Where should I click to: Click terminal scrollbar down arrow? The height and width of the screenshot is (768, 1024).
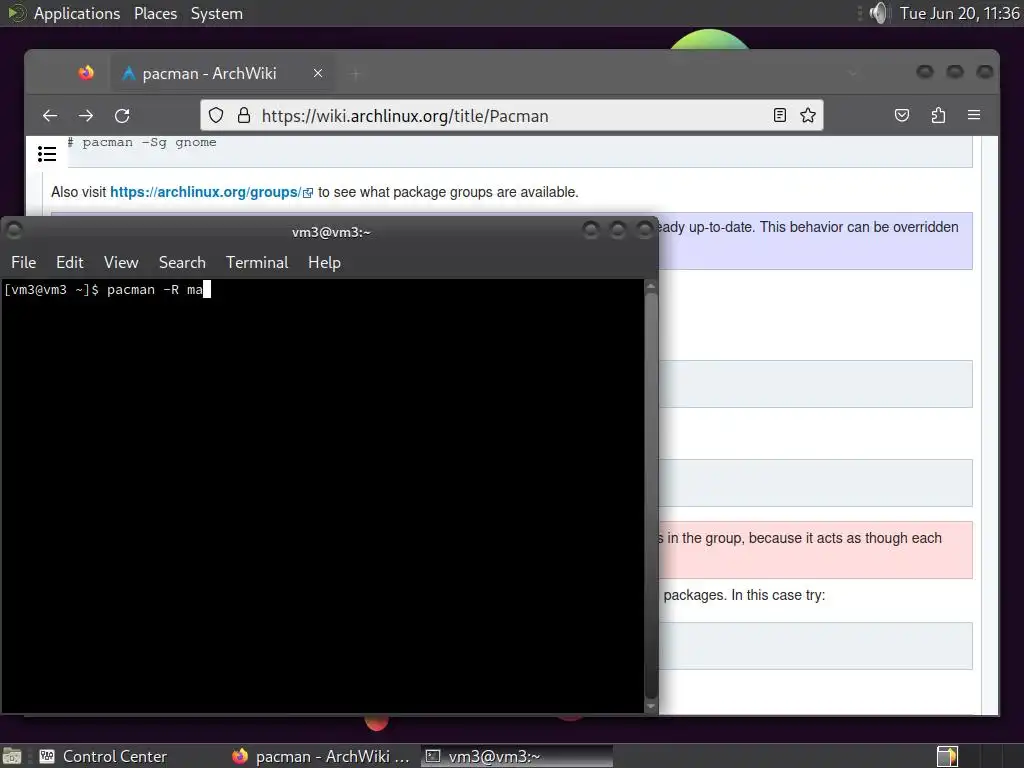pyautogui.click(x=650, y=706)
